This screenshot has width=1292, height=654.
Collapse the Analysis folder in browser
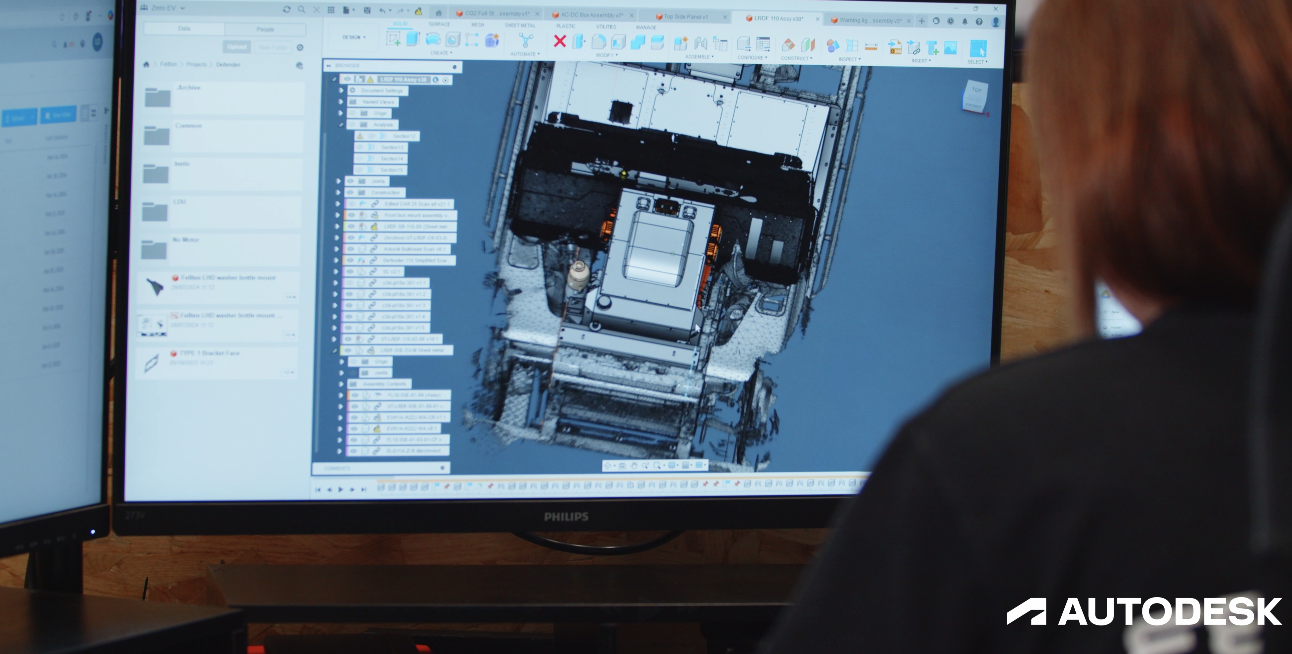(341, 125)
